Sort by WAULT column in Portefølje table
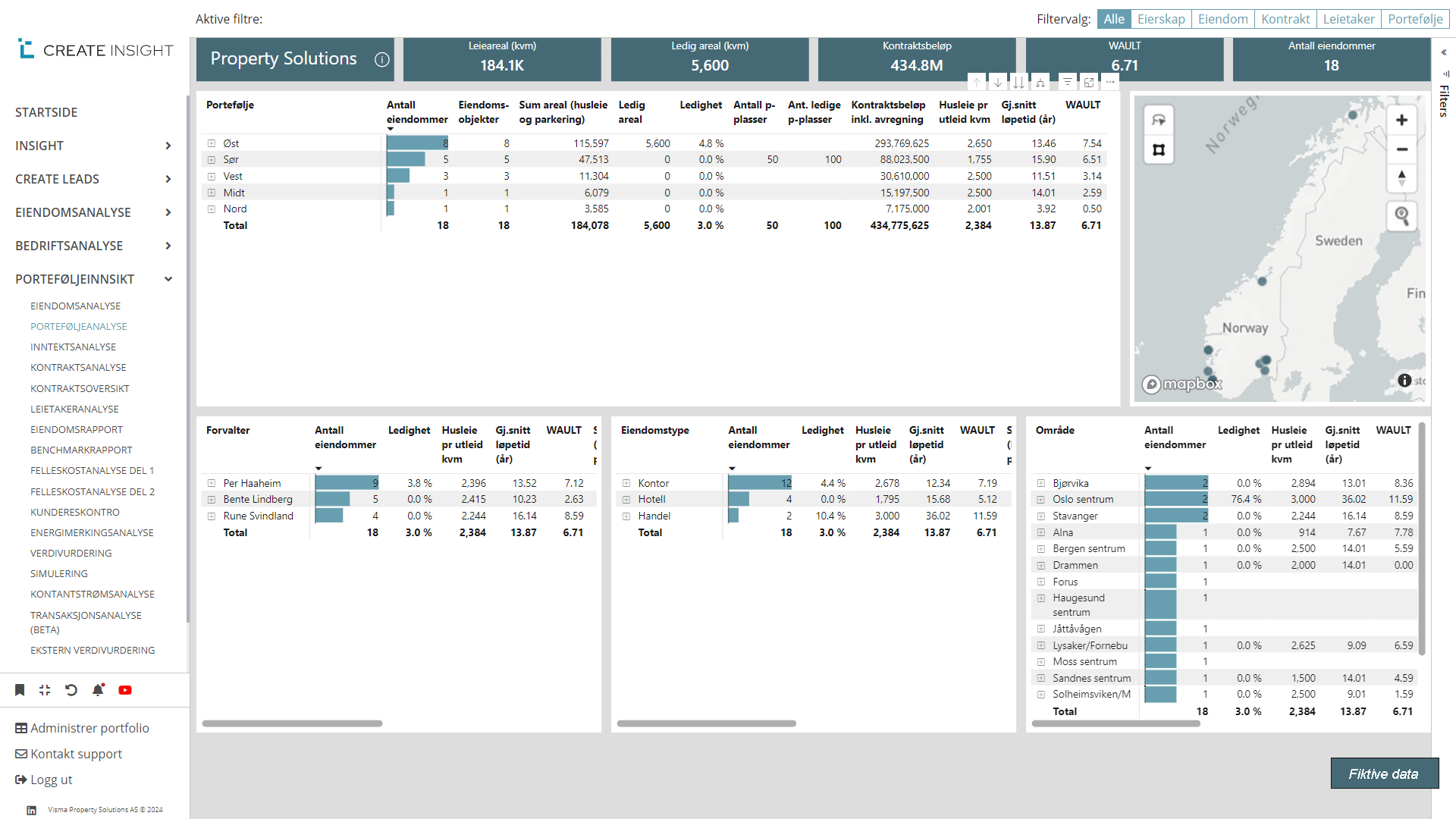The width and height of the screenshot is (1456, 819). [x=1083, y=105]
